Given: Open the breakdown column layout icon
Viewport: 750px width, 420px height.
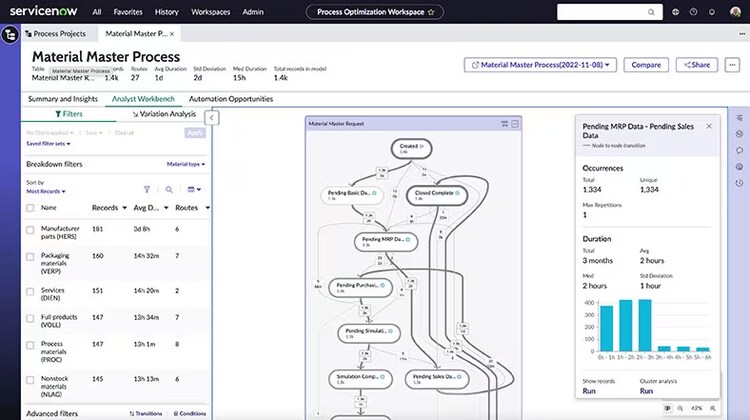Looking at the screenshot, I should click(x=194, y=189).
